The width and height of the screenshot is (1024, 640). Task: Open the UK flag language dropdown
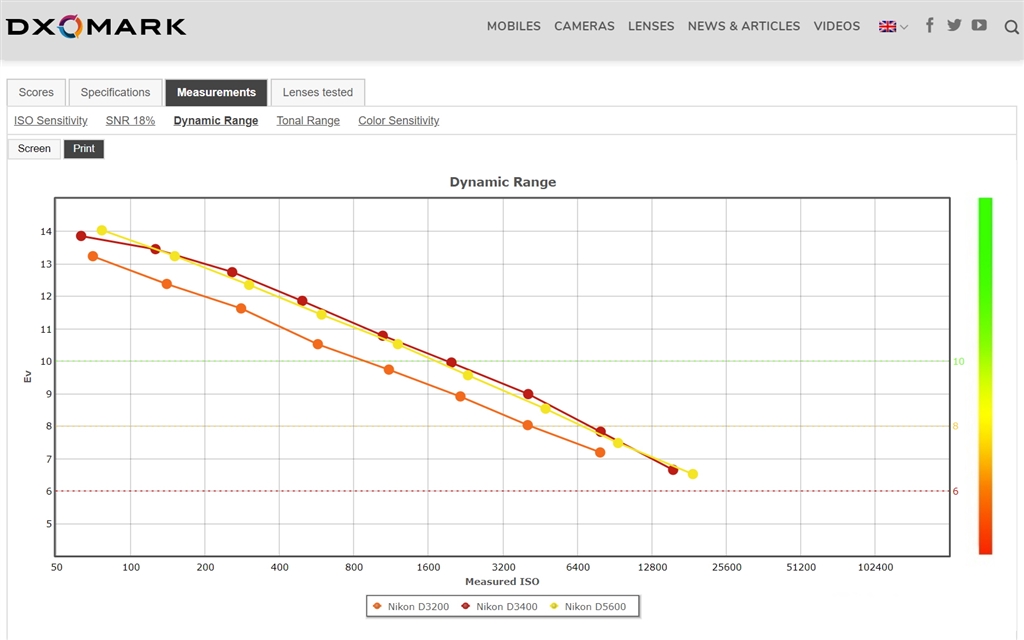tap(893, 27)
